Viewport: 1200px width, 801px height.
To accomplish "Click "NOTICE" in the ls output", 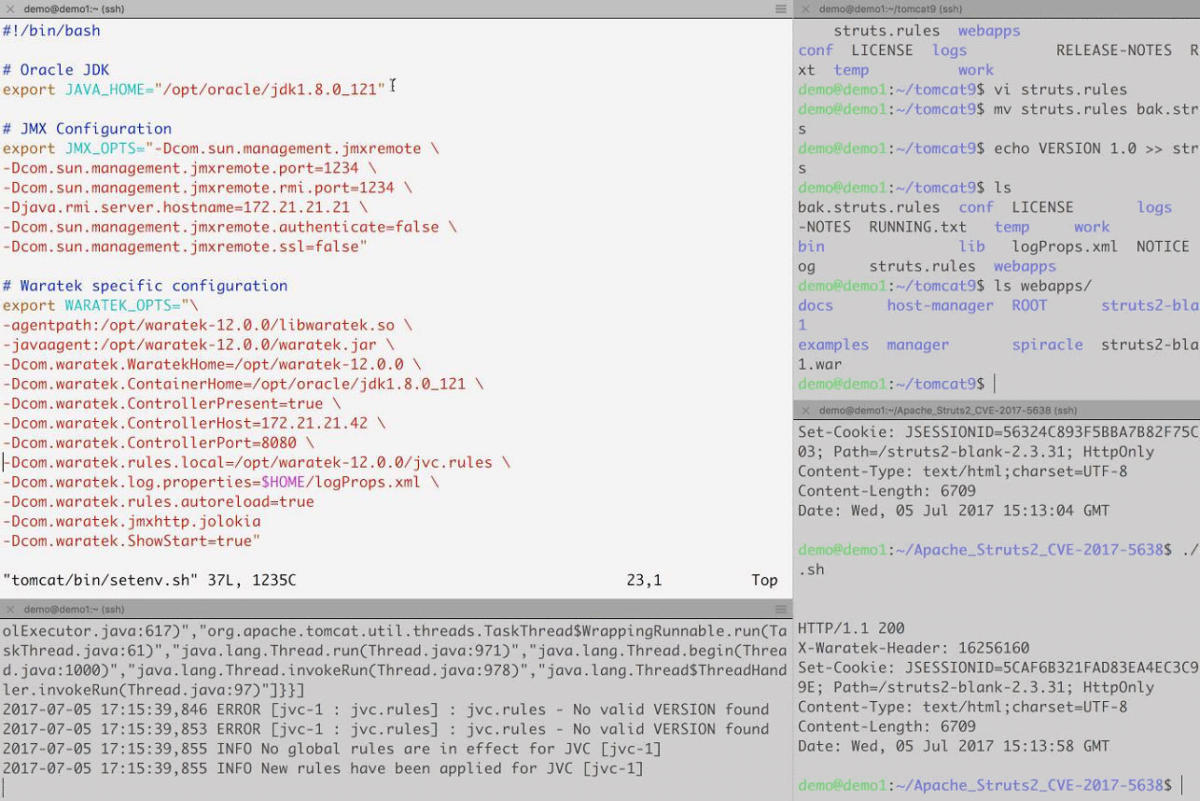I will point(1163,247).
